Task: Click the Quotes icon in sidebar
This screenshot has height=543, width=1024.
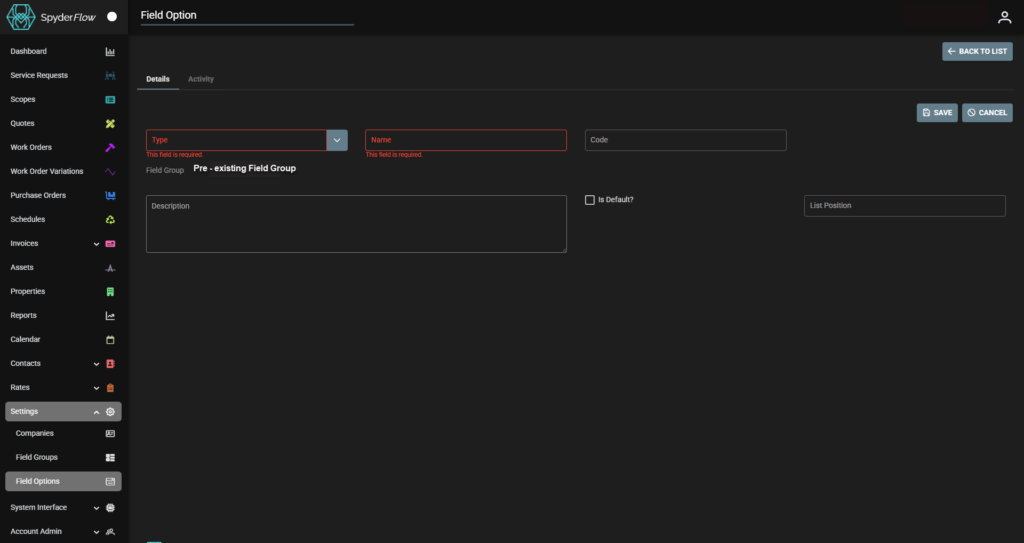Action: (x=110, y=124)
